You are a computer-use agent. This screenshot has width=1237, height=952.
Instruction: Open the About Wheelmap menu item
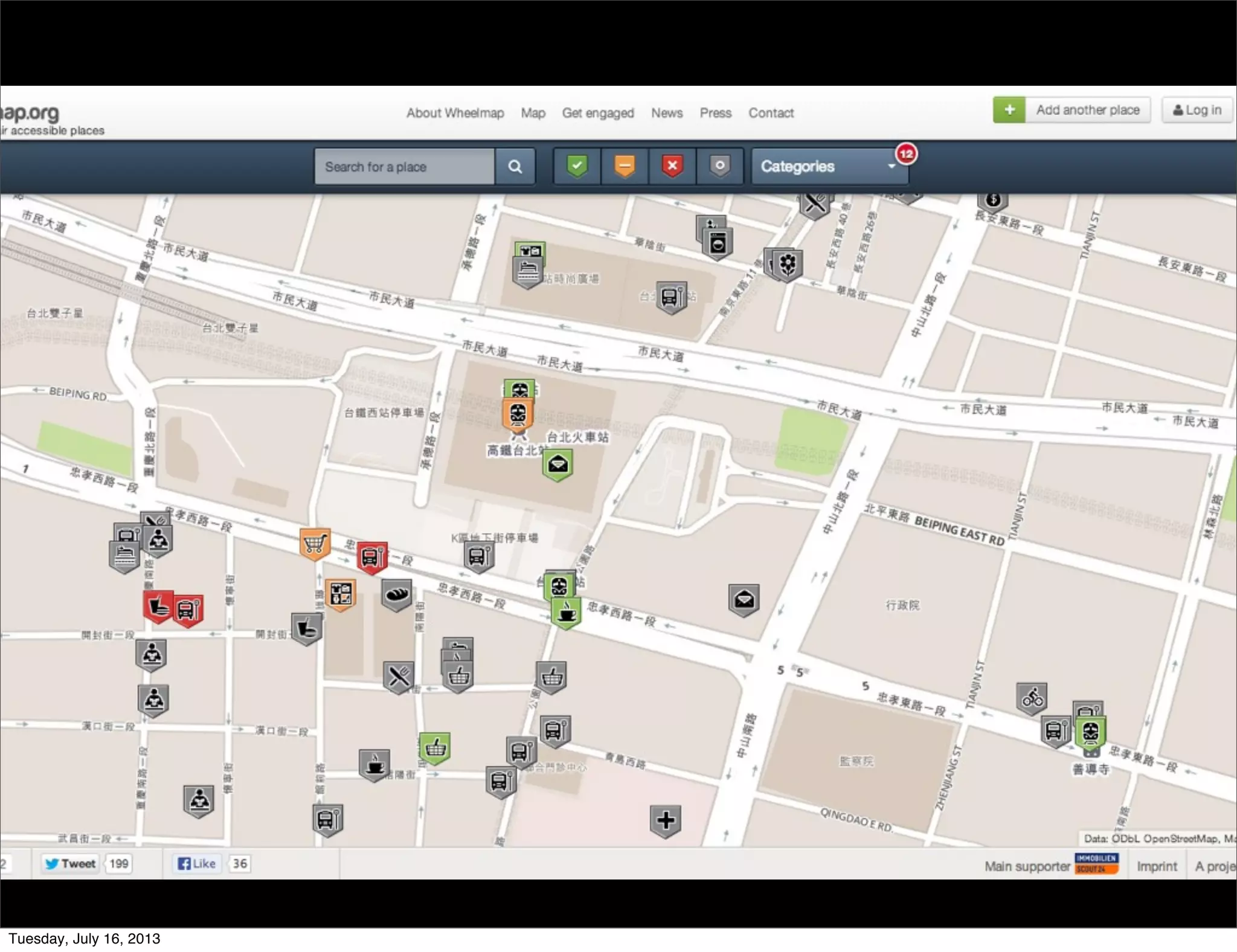[x=455, y=113]
